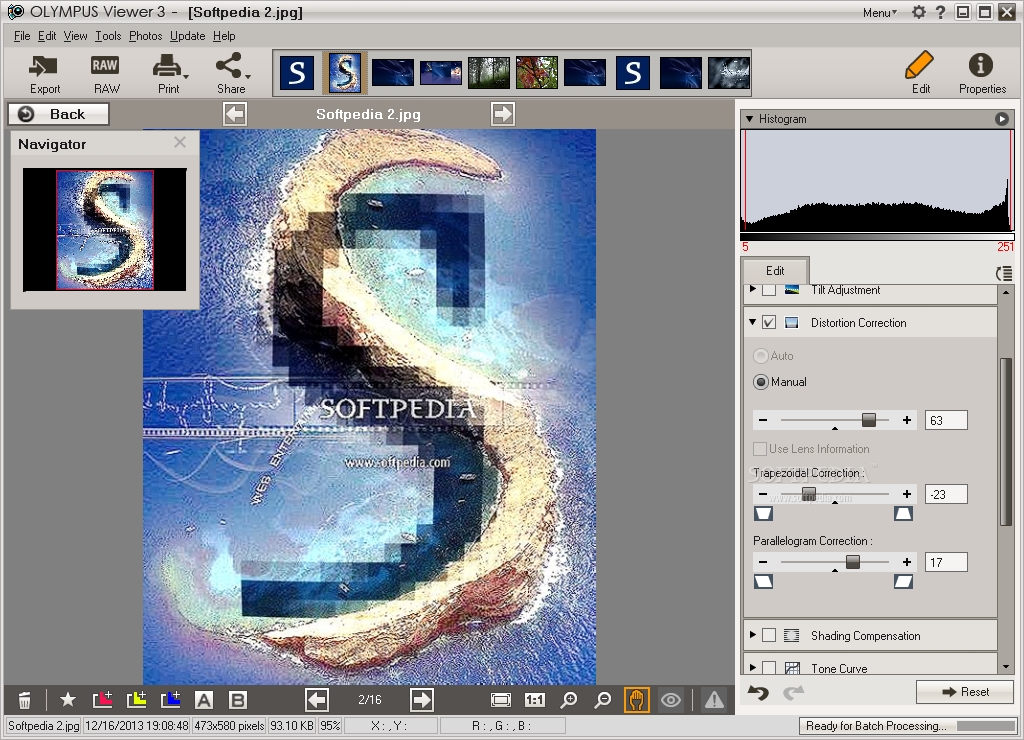This screenshot has height=740, width=1024.
Task: Go to next image in bottom bar
Action: pos(422,700)
